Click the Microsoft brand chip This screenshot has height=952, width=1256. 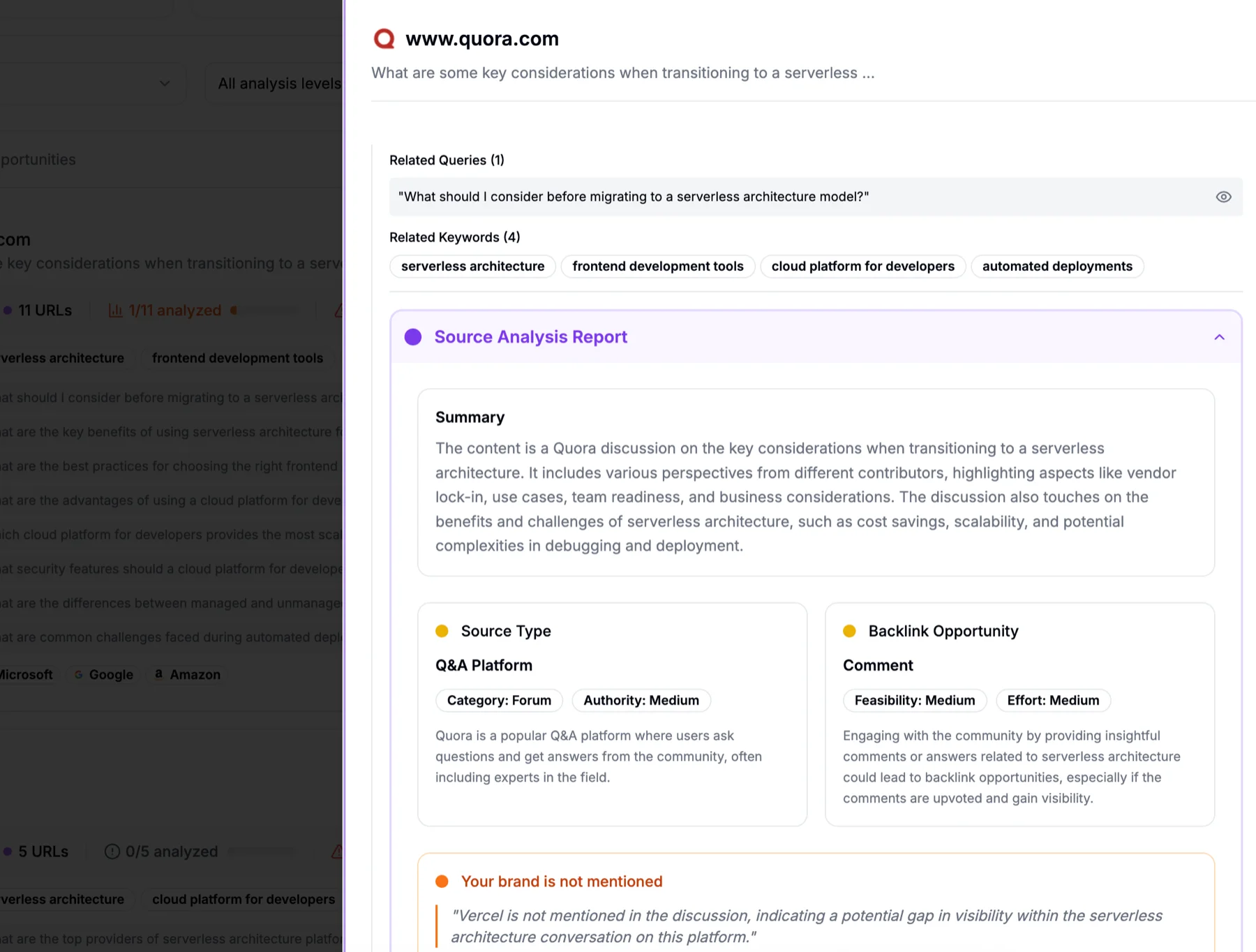27,674
